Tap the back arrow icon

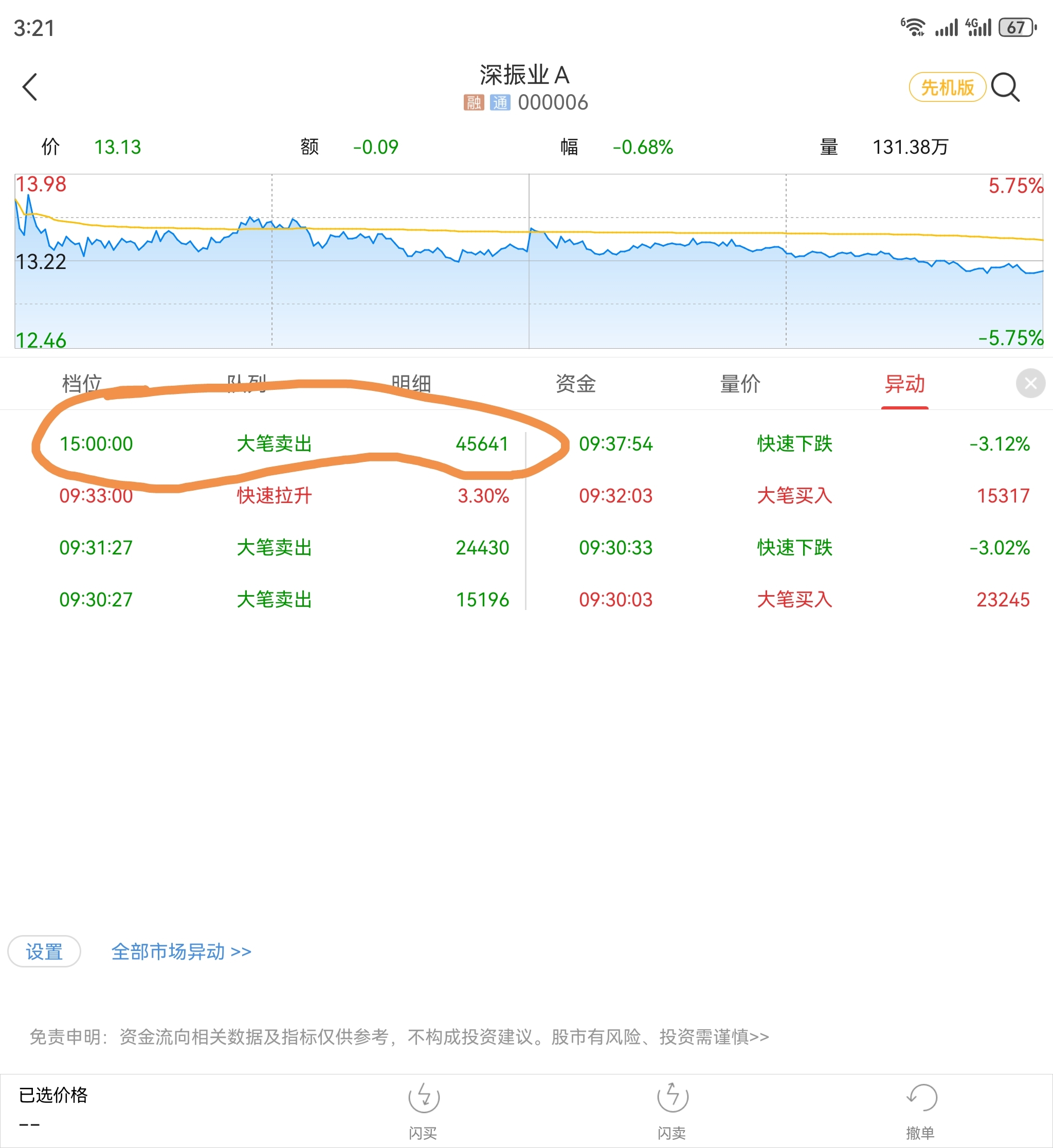pyautogui.click(x=30, y=87)
